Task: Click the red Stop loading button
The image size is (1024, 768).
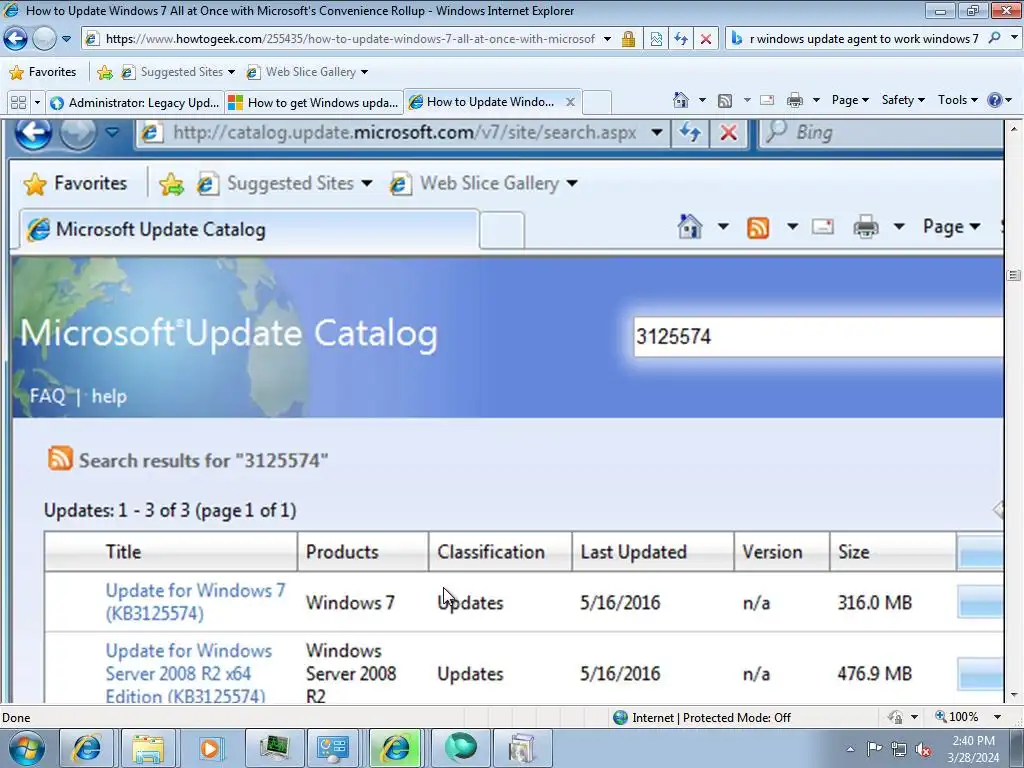Action: [x=706, y=39]
